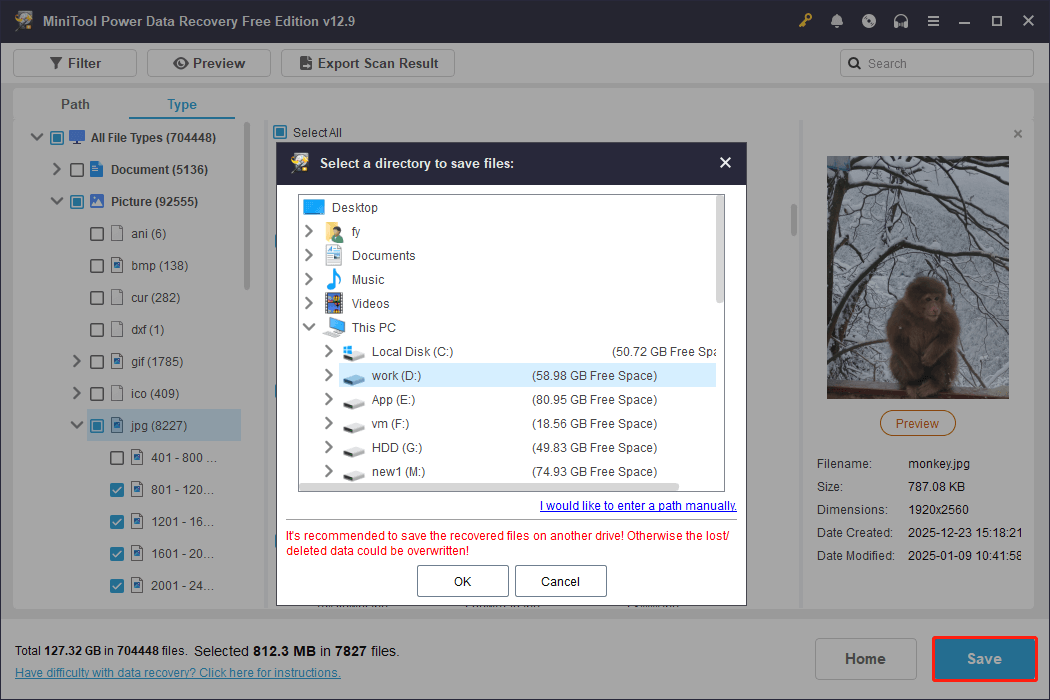Click the MiniTool app logo in title bar
This screenshot has width=1050, height=700.
24,21
